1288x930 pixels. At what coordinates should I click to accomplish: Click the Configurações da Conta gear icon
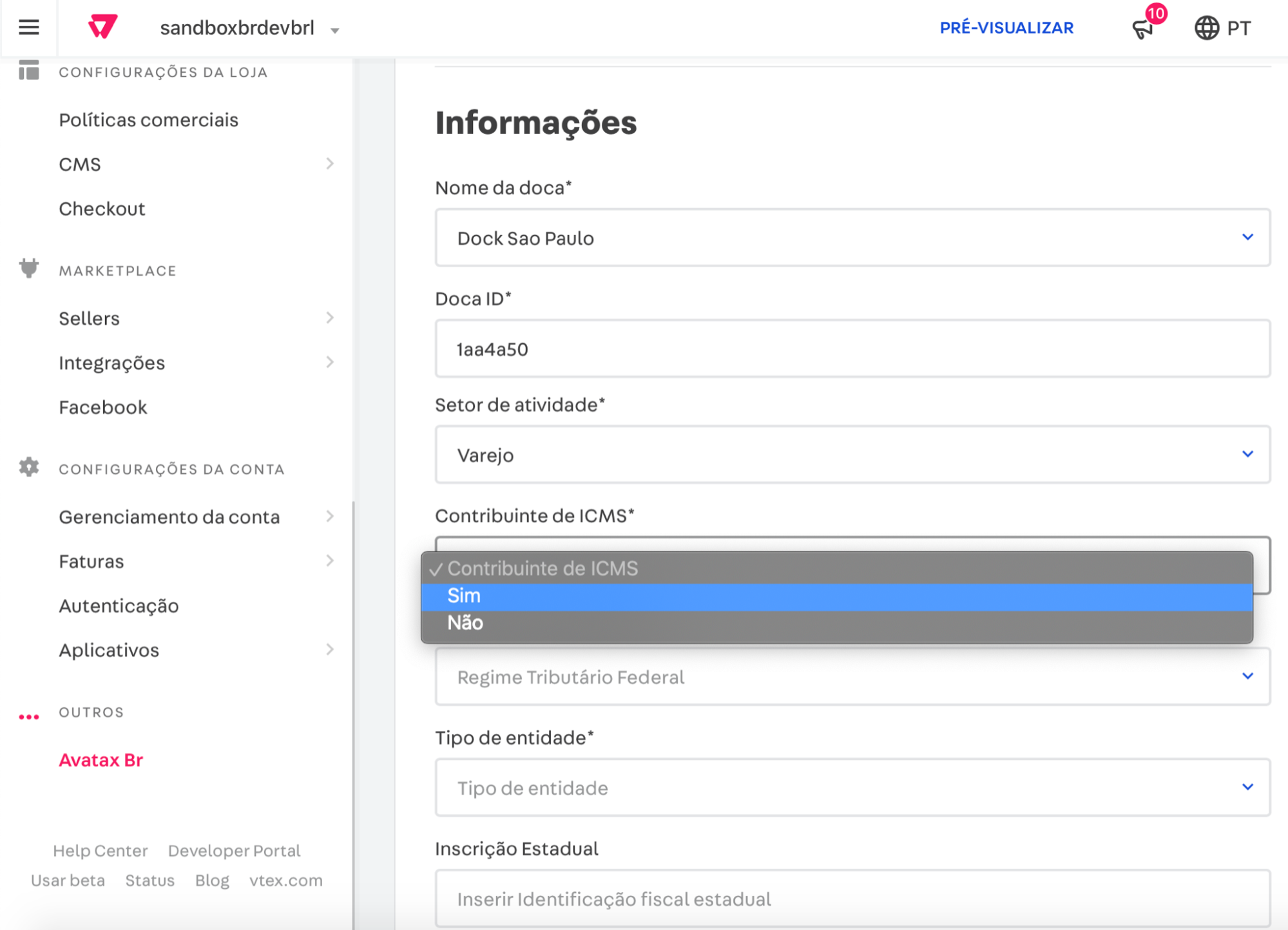[x=28, y=468]
